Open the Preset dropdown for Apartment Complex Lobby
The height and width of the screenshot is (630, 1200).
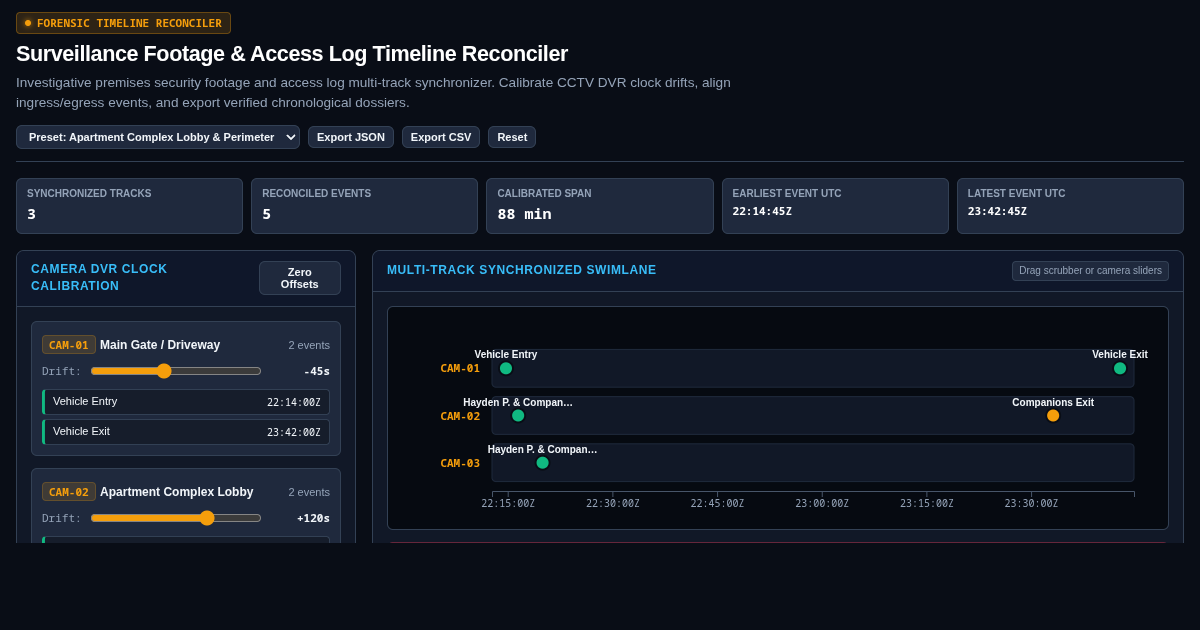(158, 137)
